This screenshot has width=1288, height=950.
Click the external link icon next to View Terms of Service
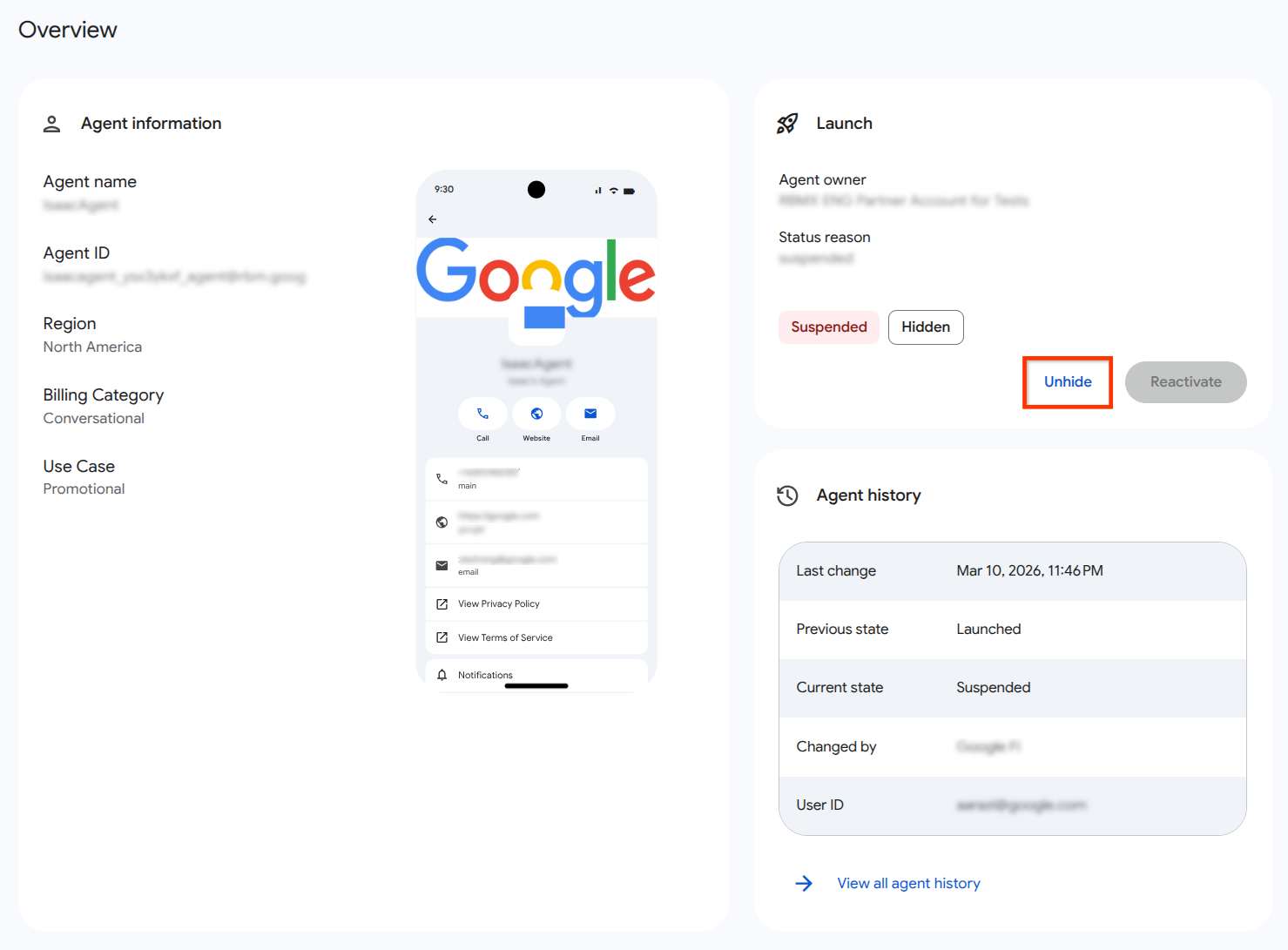point(442,637)
